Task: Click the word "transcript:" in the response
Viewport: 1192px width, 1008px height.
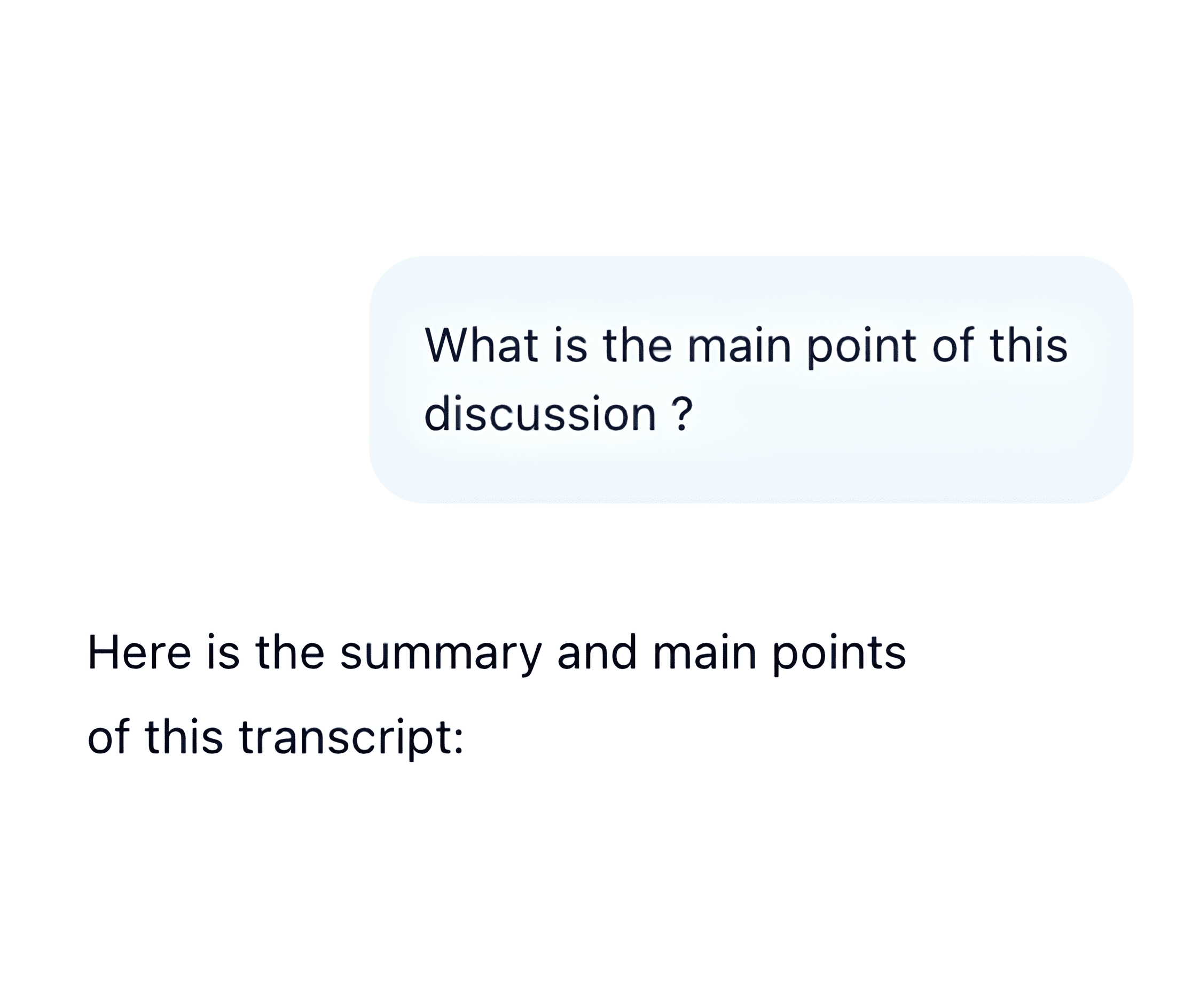Action: (x=350, y=737)
